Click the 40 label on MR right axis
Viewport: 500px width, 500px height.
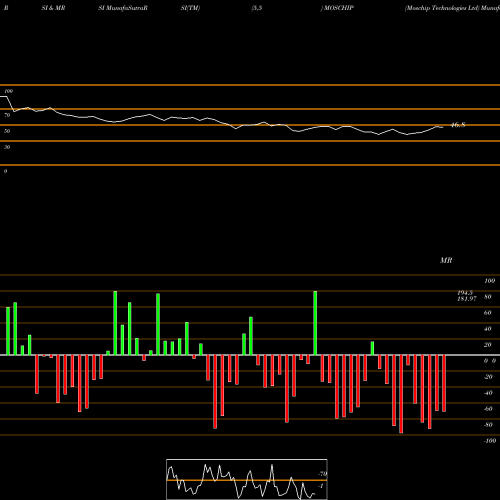pyautogui.click(x=488, y=329)
